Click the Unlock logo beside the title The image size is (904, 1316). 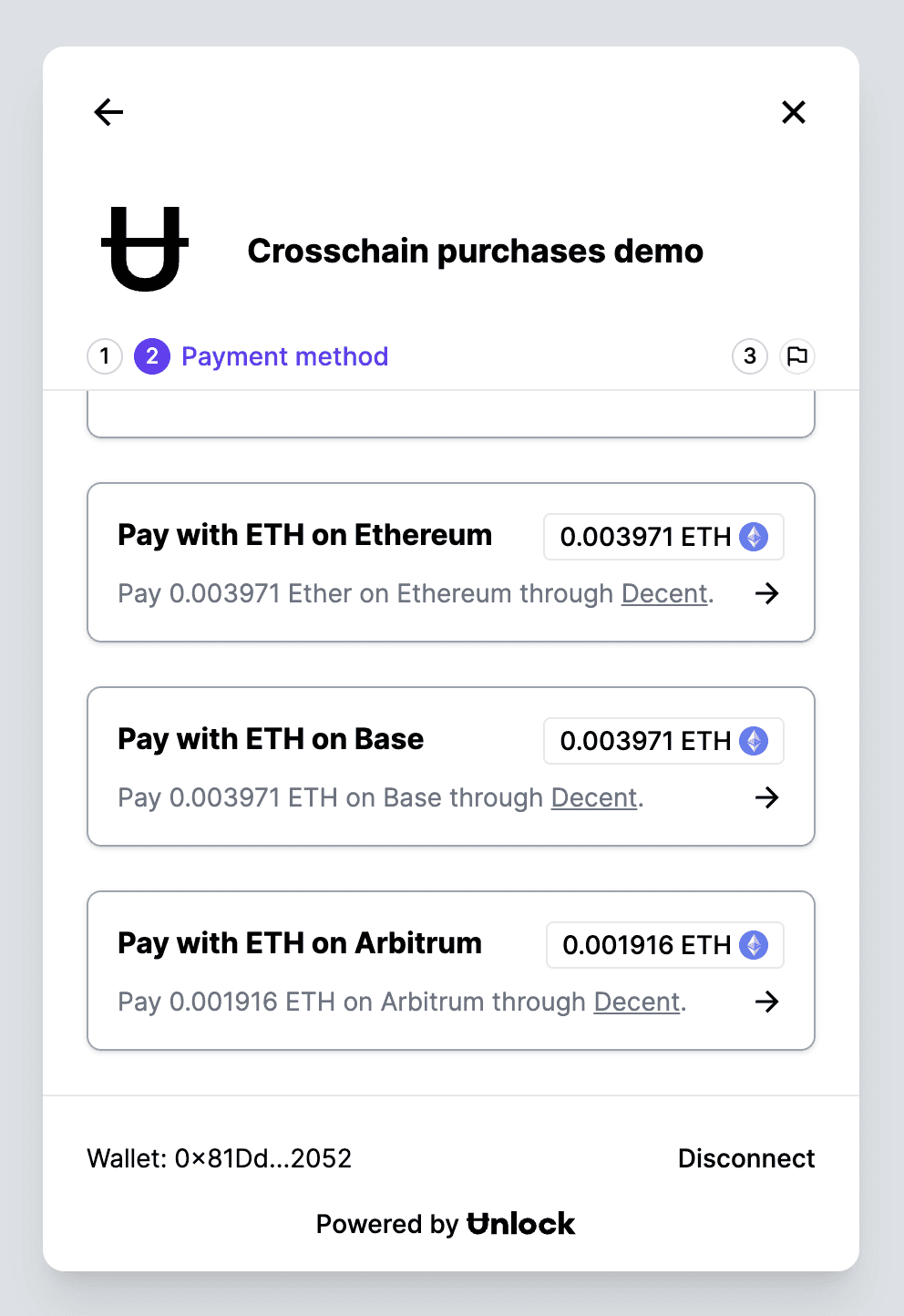[145, 250]
